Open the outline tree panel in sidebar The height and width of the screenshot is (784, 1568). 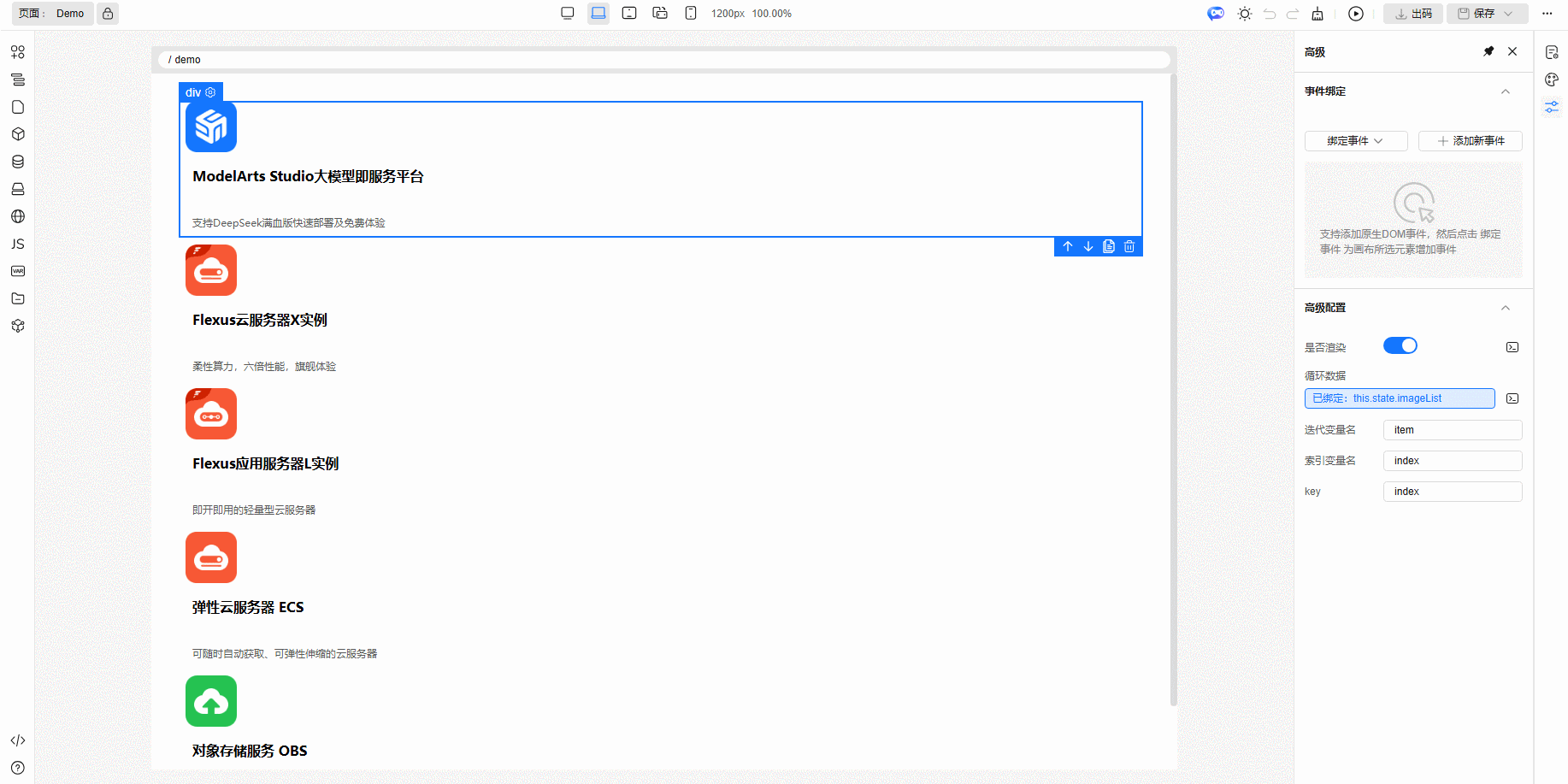click(x=18, y=80)
